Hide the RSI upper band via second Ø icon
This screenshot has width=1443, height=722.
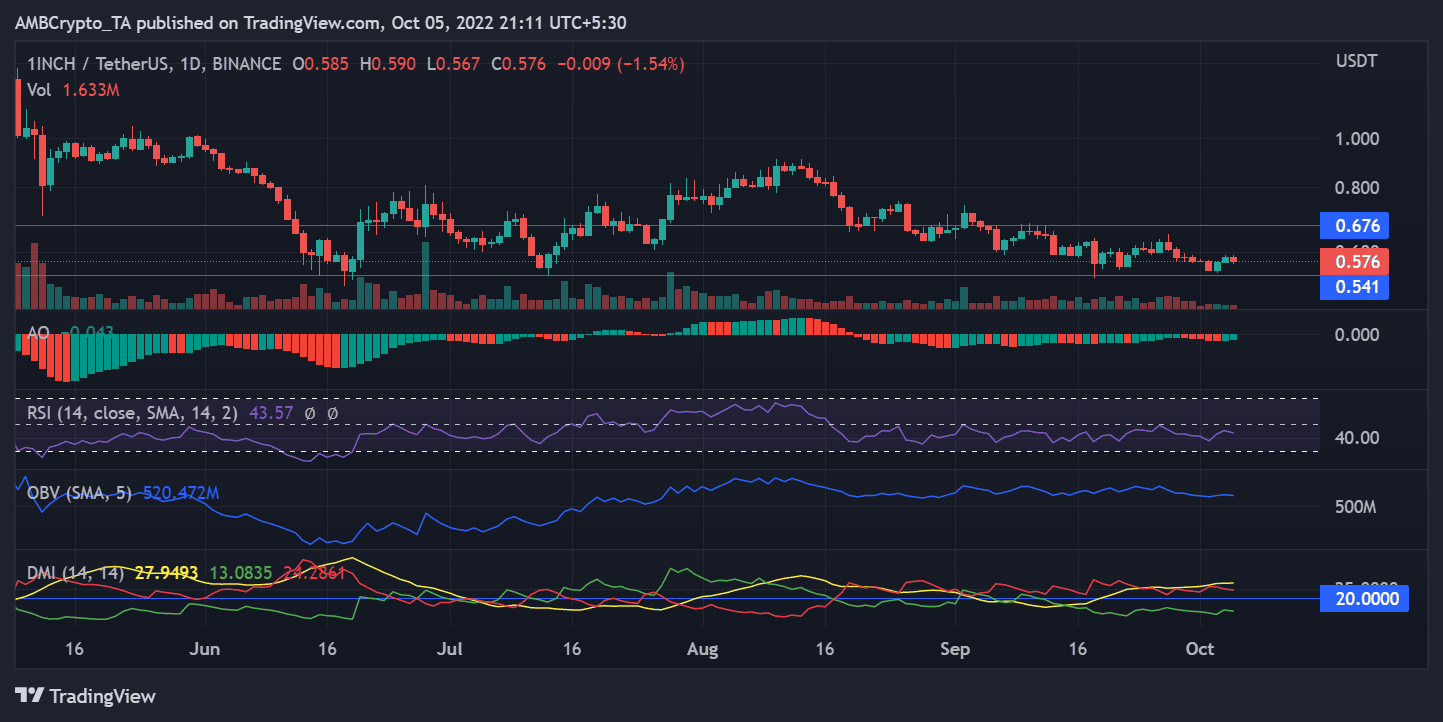331,413
